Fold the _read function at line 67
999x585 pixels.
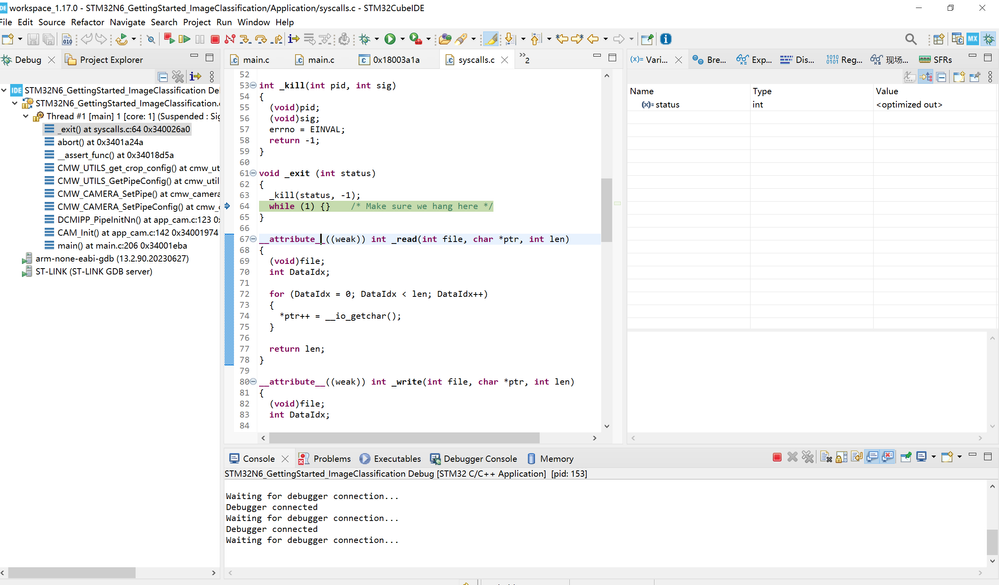[x=254, y=239]
